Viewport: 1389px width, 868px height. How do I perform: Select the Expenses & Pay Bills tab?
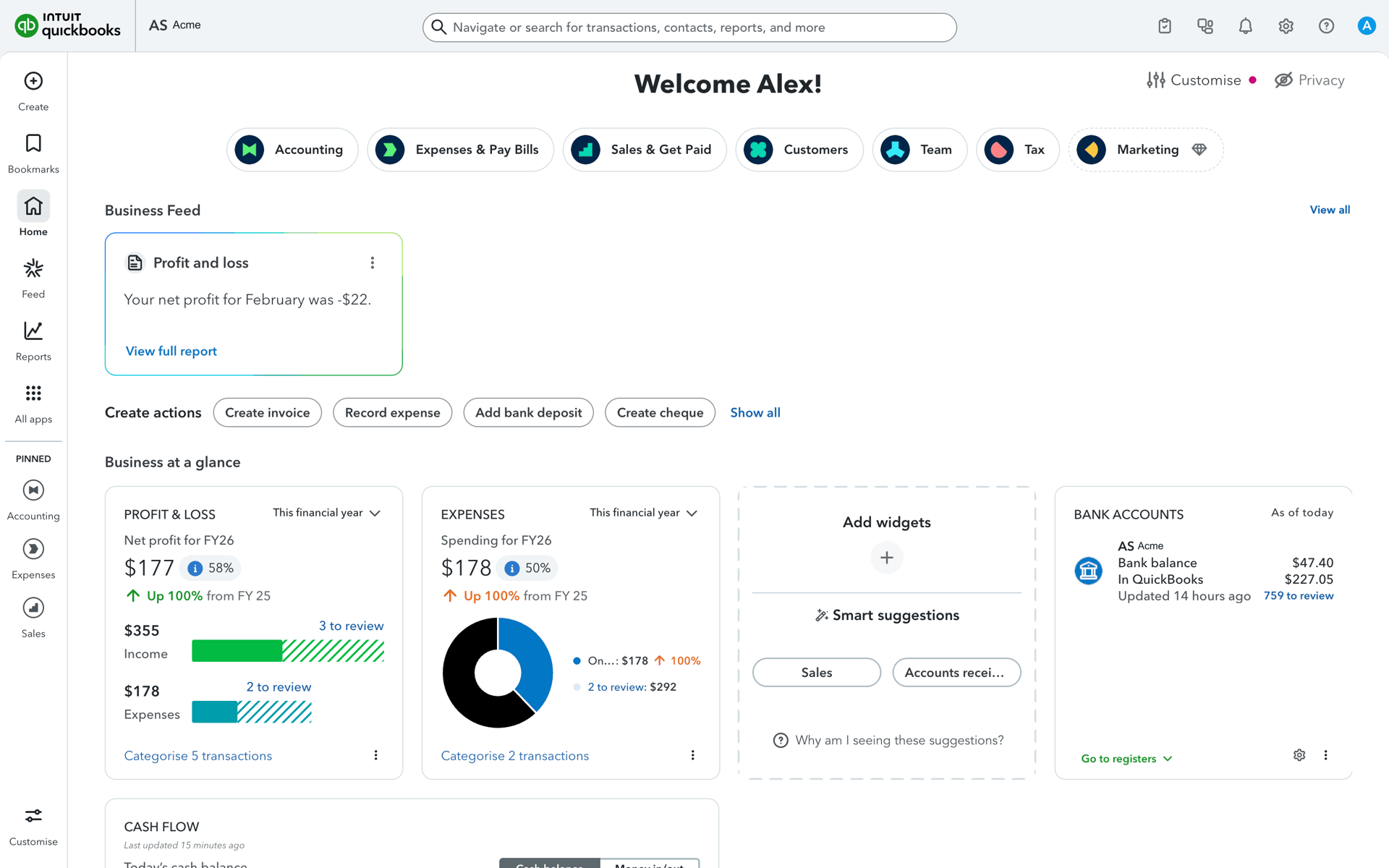pyautogui.click(x=460, y=150)
